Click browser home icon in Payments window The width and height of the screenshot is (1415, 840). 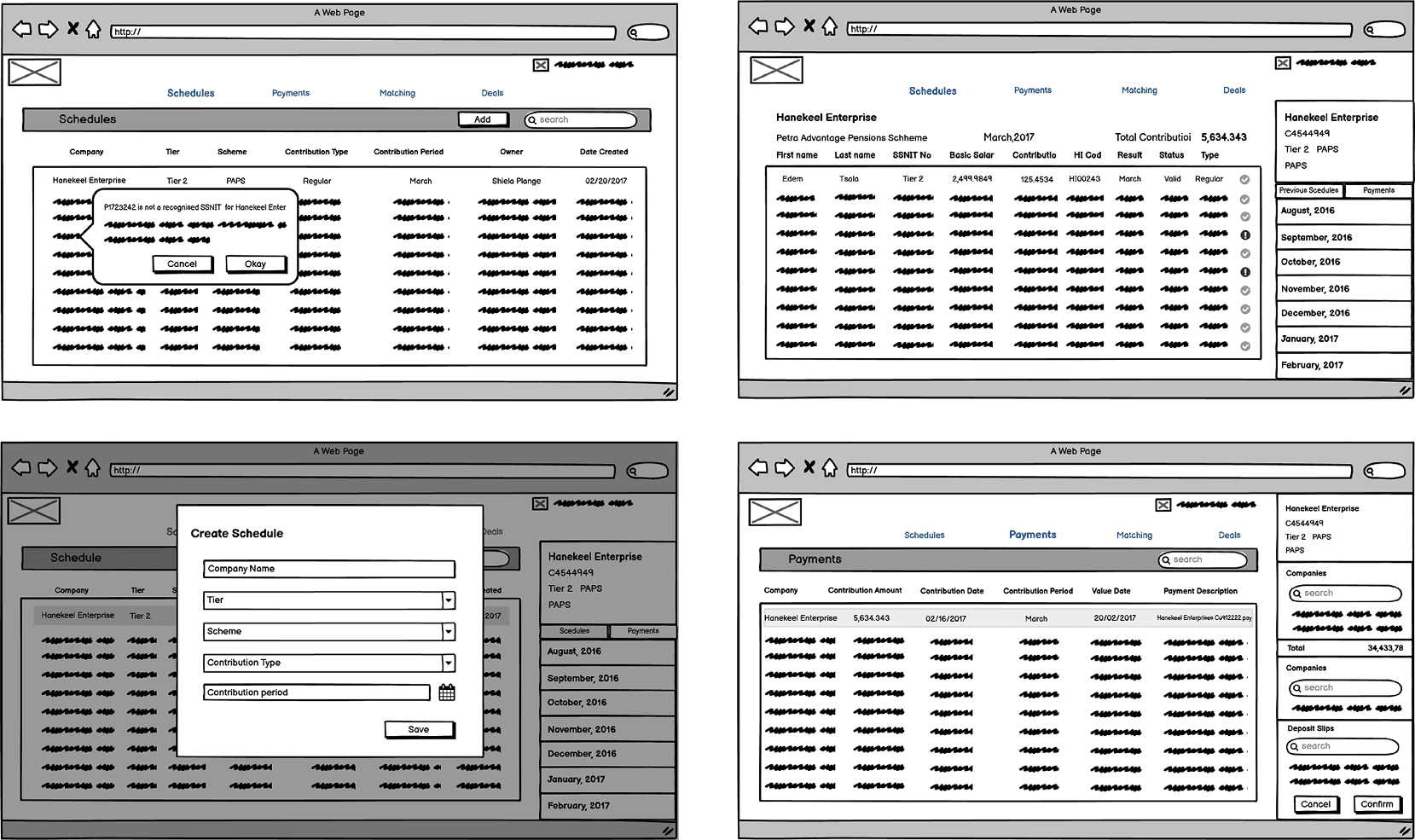(x=829, y=468)
